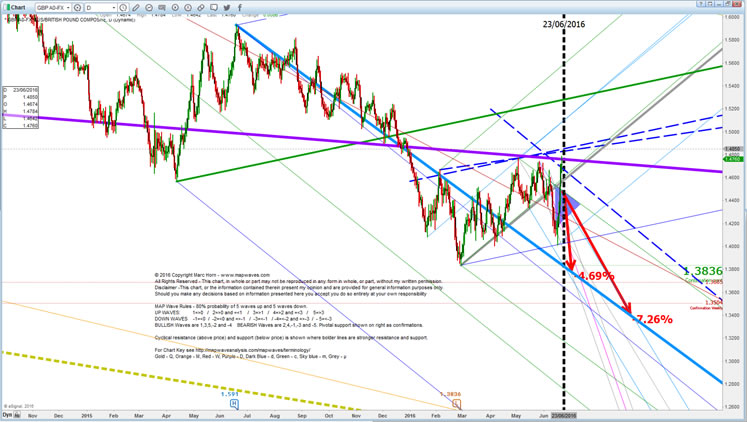Viewport: 747px width, 422px height.
Task: Click the speech bubble comment icon
Action: tap(214, 8)
